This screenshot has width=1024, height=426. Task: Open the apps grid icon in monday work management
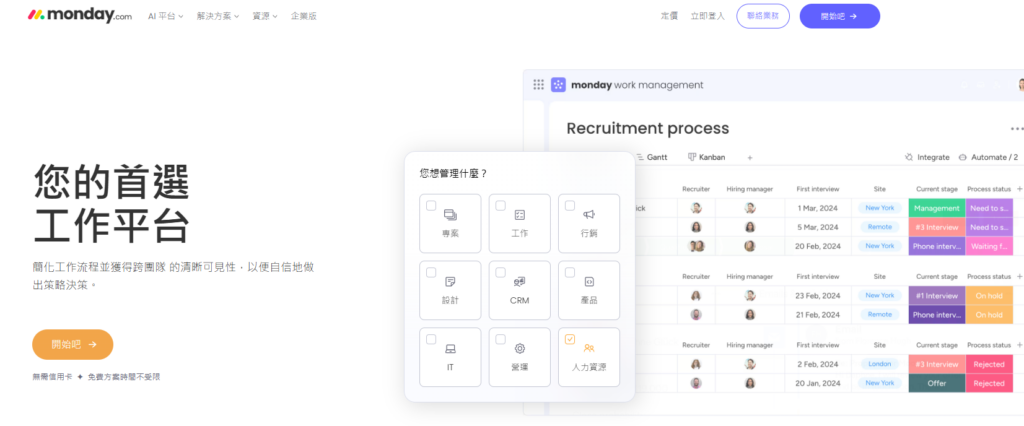click(x=539, y=84)
